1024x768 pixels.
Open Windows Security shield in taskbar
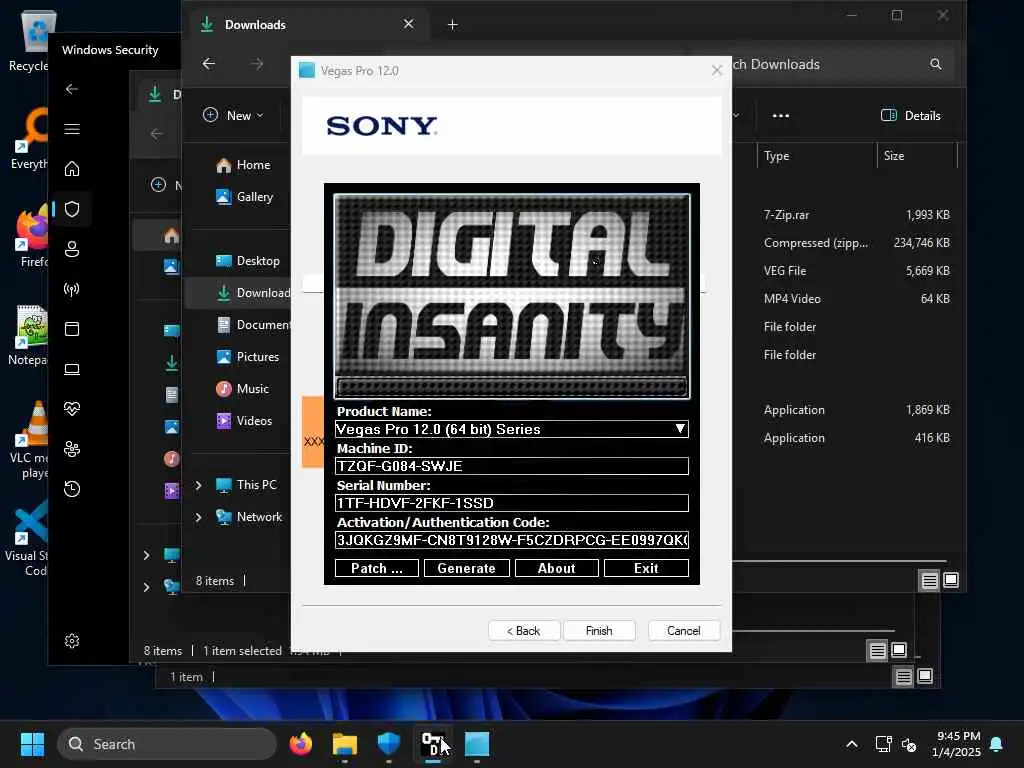tap(389, 744)
